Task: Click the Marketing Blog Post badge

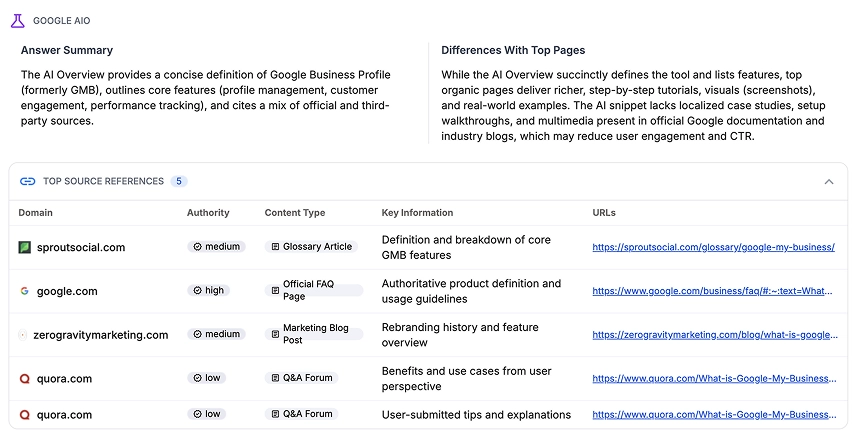Action: [x=314, y=334]
